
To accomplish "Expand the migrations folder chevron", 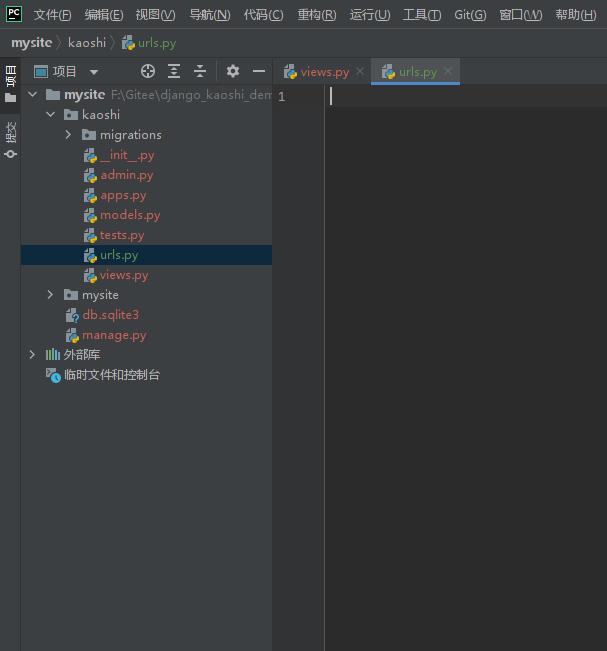I will [x=69, y=135].
